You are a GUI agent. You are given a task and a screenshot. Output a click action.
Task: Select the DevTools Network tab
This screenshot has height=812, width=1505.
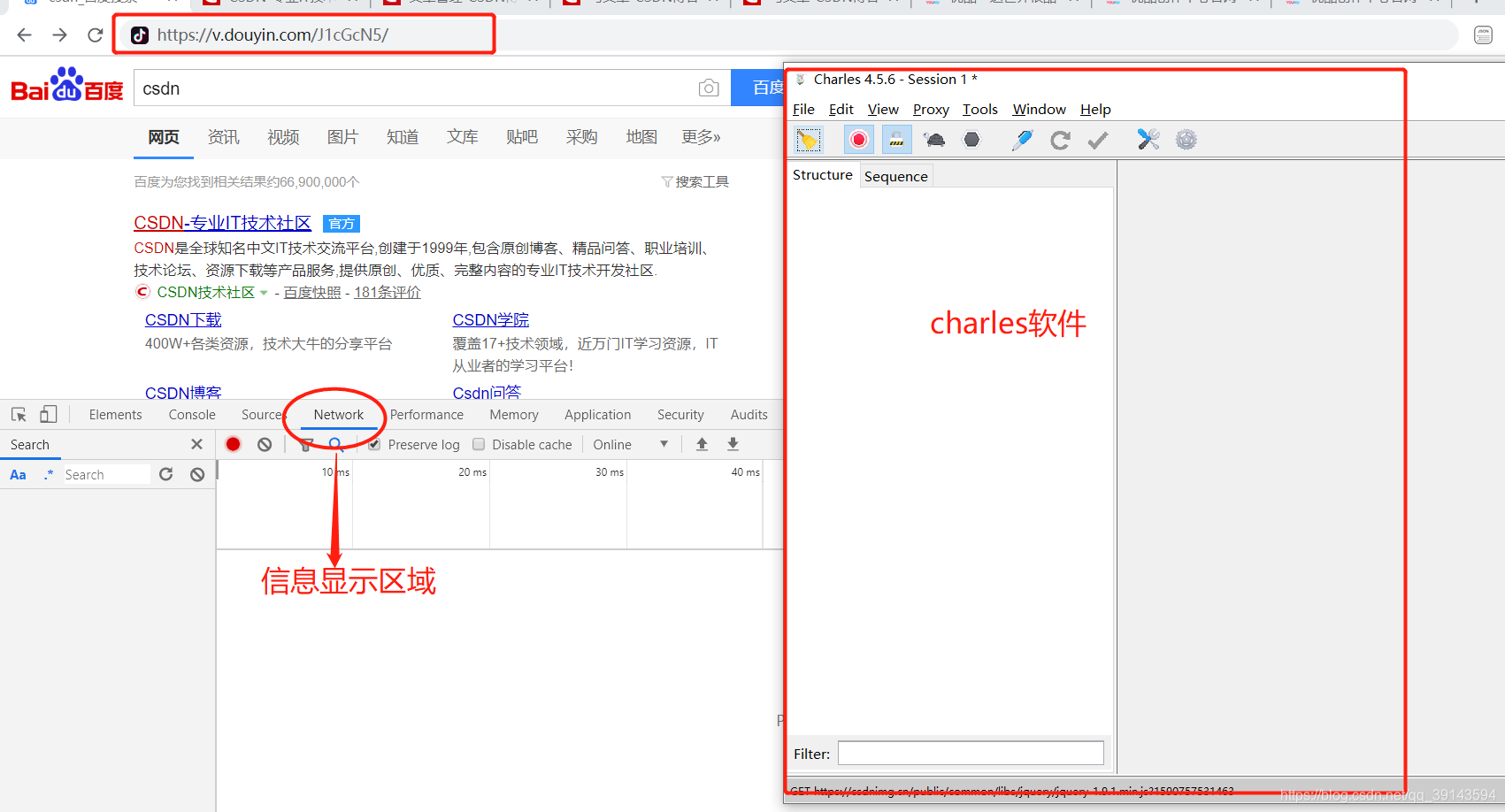(339, 415)
